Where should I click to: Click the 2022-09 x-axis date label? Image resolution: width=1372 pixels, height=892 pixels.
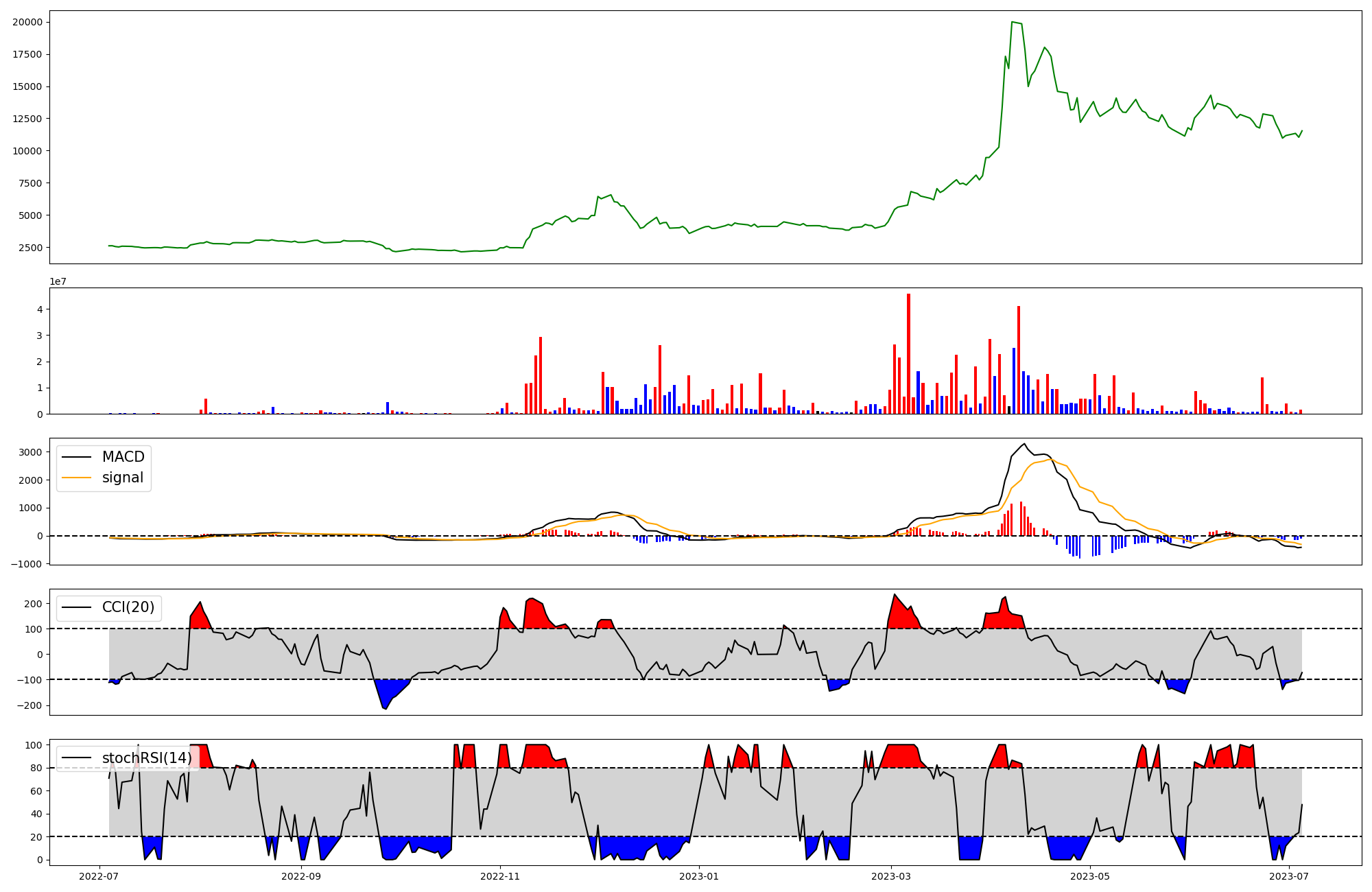coord(300,876)
